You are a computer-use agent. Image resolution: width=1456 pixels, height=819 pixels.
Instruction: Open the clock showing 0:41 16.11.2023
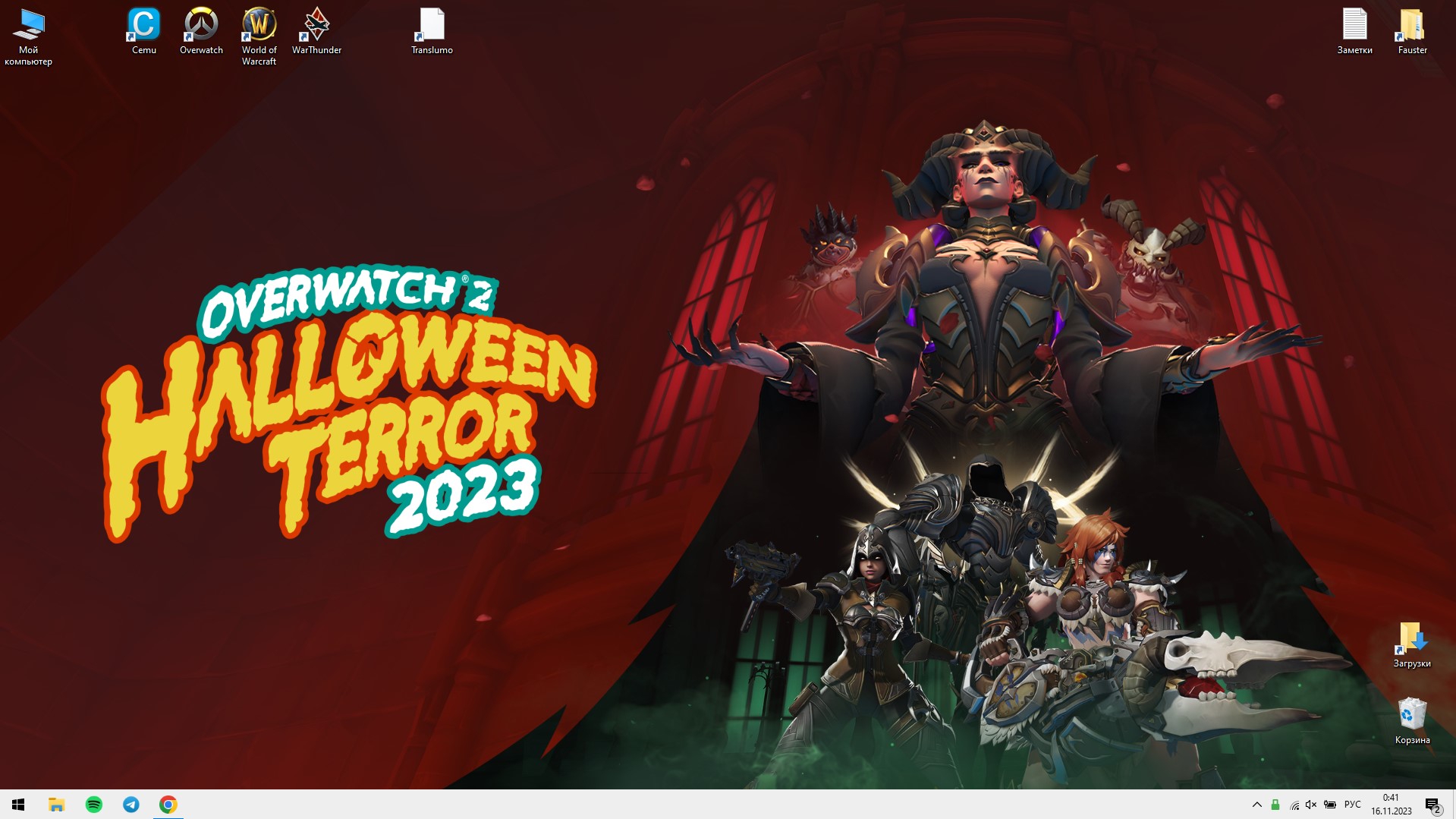(1391, 805)
